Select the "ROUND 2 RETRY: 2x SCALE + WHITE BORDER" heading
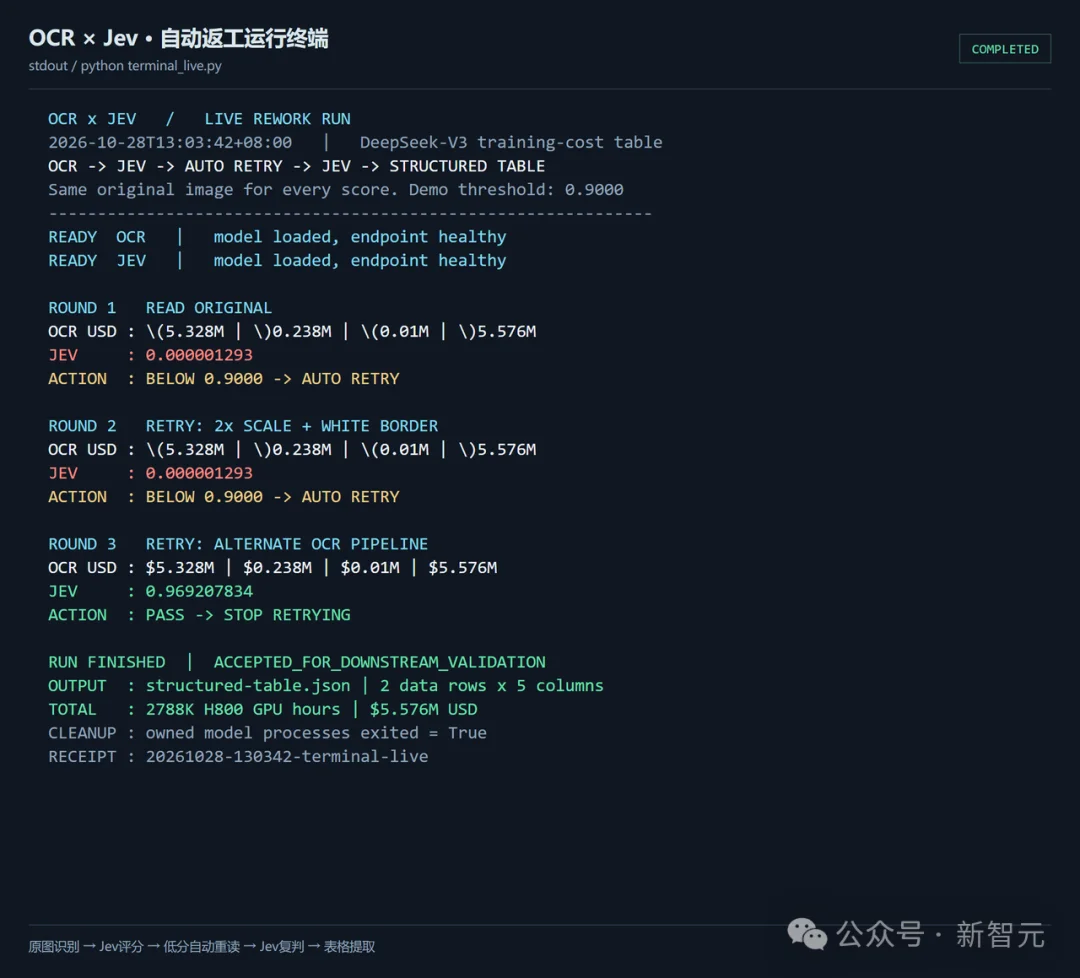 [x=243, y=426]
